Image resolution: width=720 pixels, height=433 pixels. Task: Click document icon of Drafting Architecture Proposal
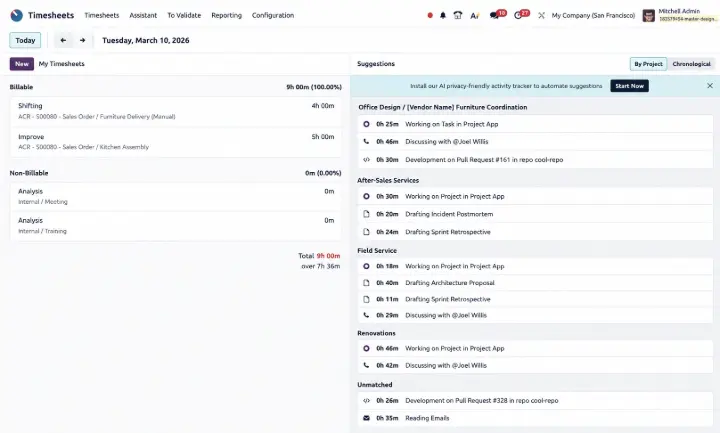coord(366,283)
